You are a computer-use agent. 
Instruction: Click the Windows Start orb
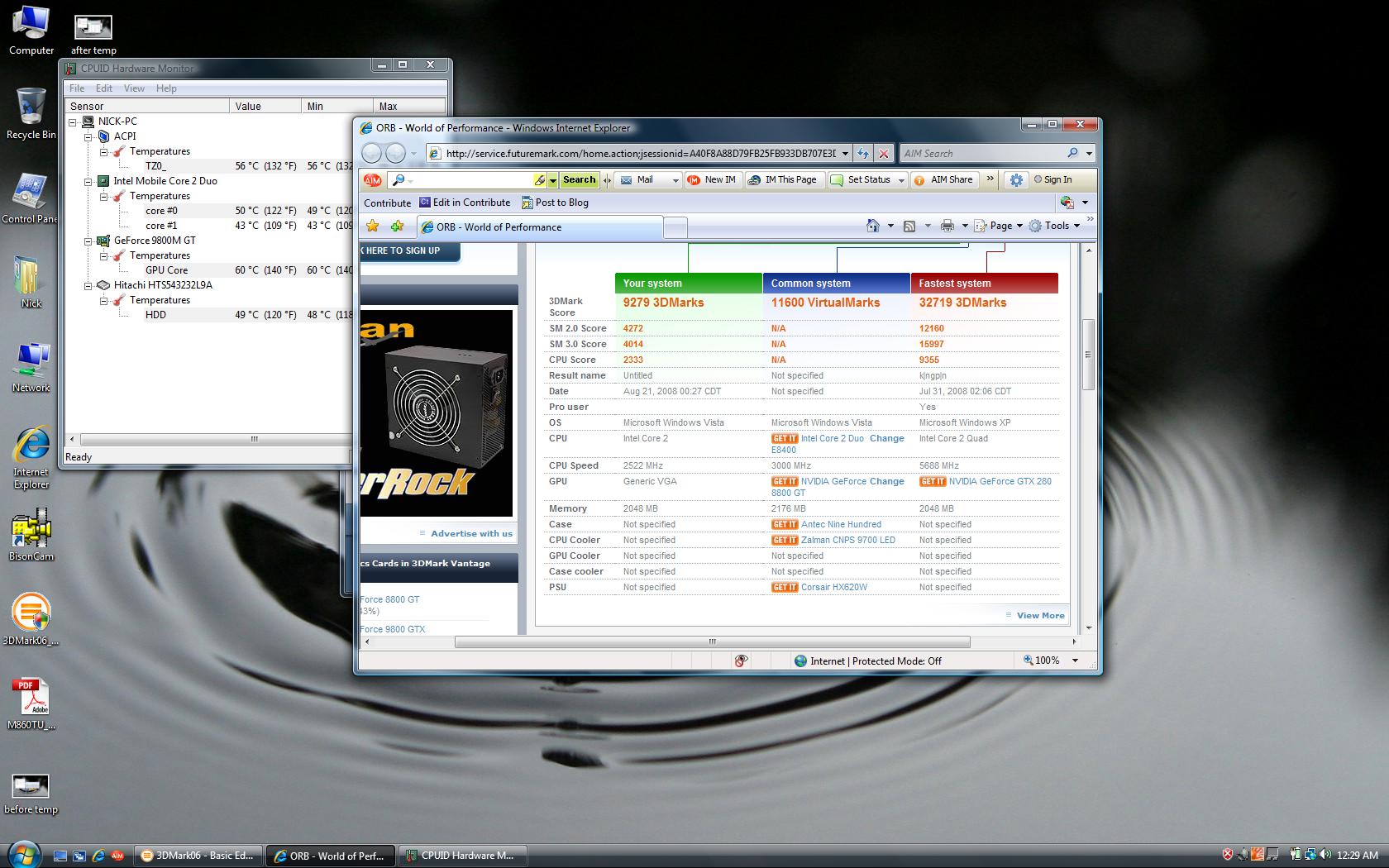[x=22, y=854]
